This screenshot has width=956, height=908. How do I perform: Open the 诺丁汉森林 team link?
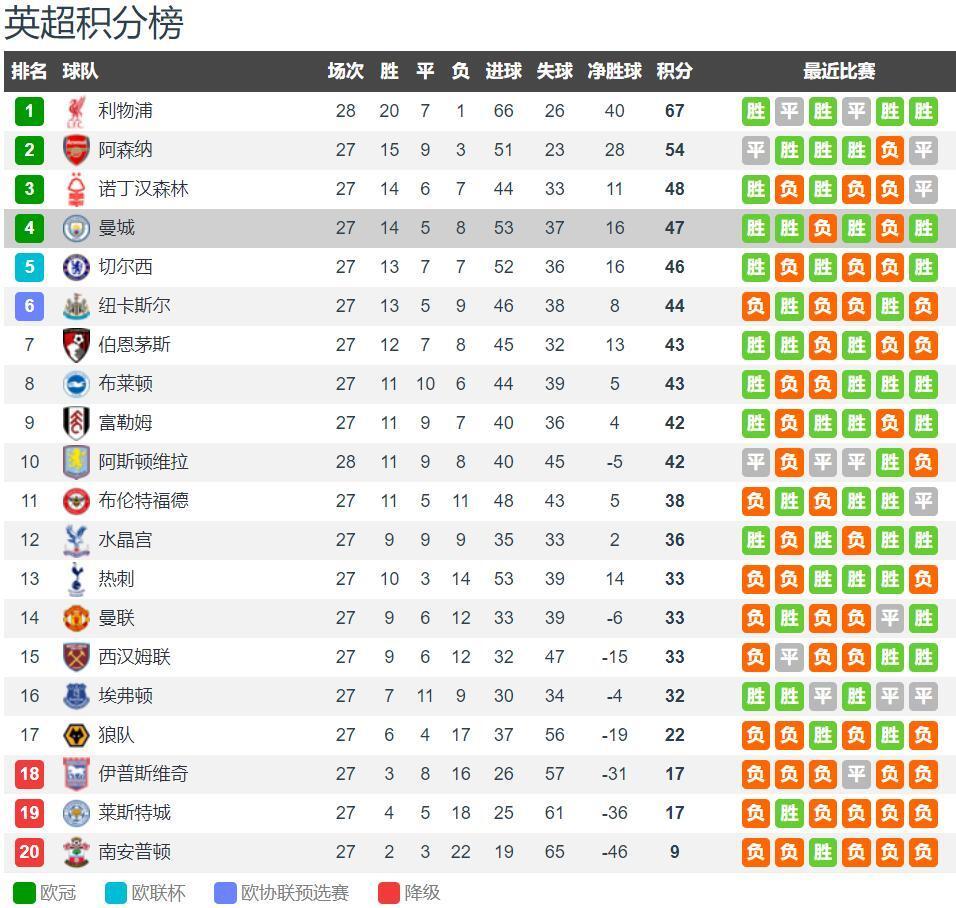(x=143, y=189)
